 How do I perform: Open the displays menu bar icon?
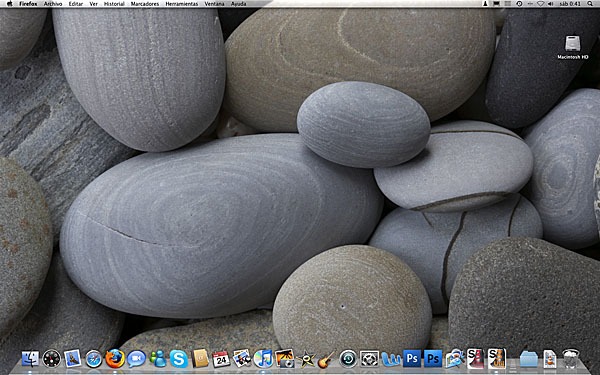point(496,4)
